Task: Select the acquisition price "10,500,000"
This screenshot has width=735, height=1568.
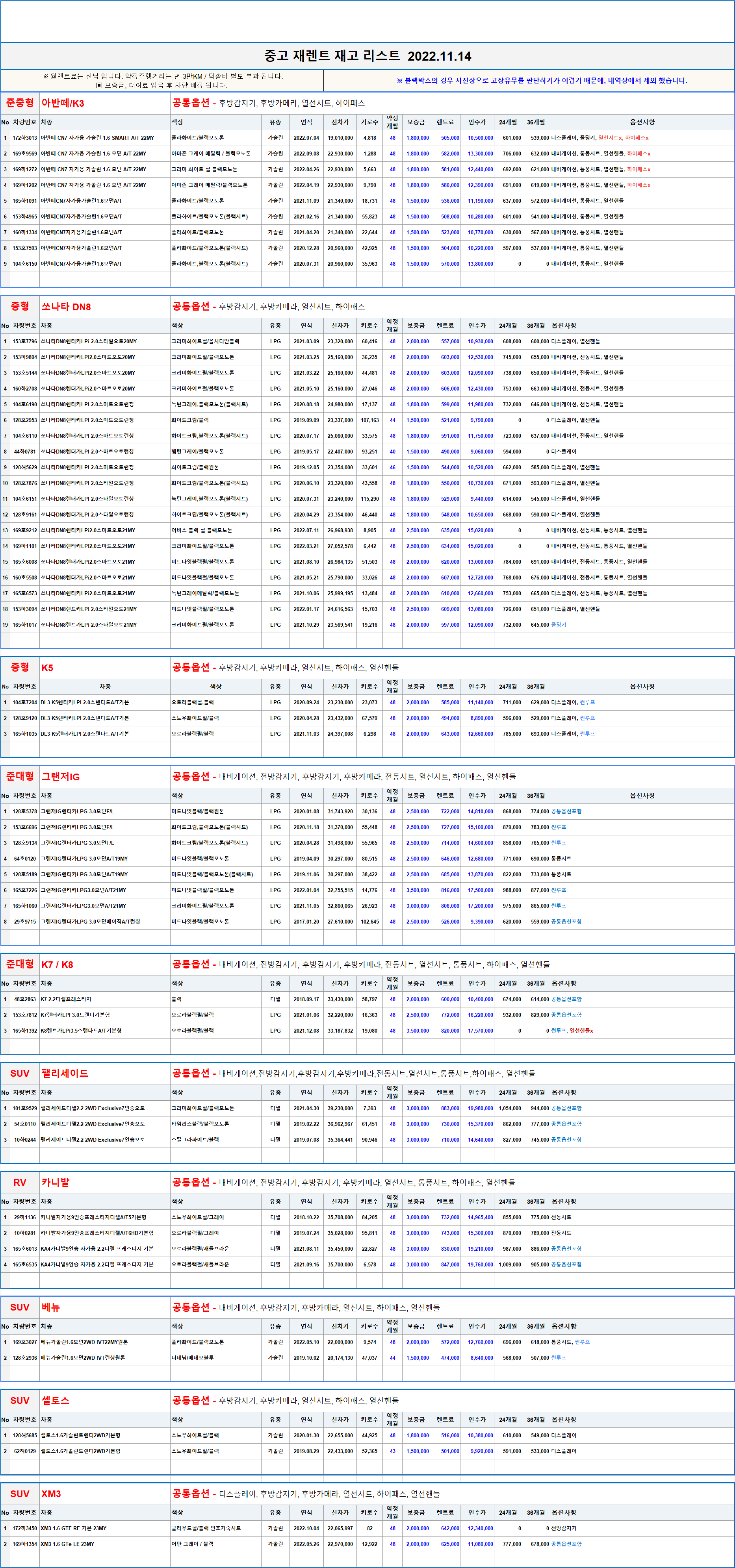Action: (x=481, y=138)
